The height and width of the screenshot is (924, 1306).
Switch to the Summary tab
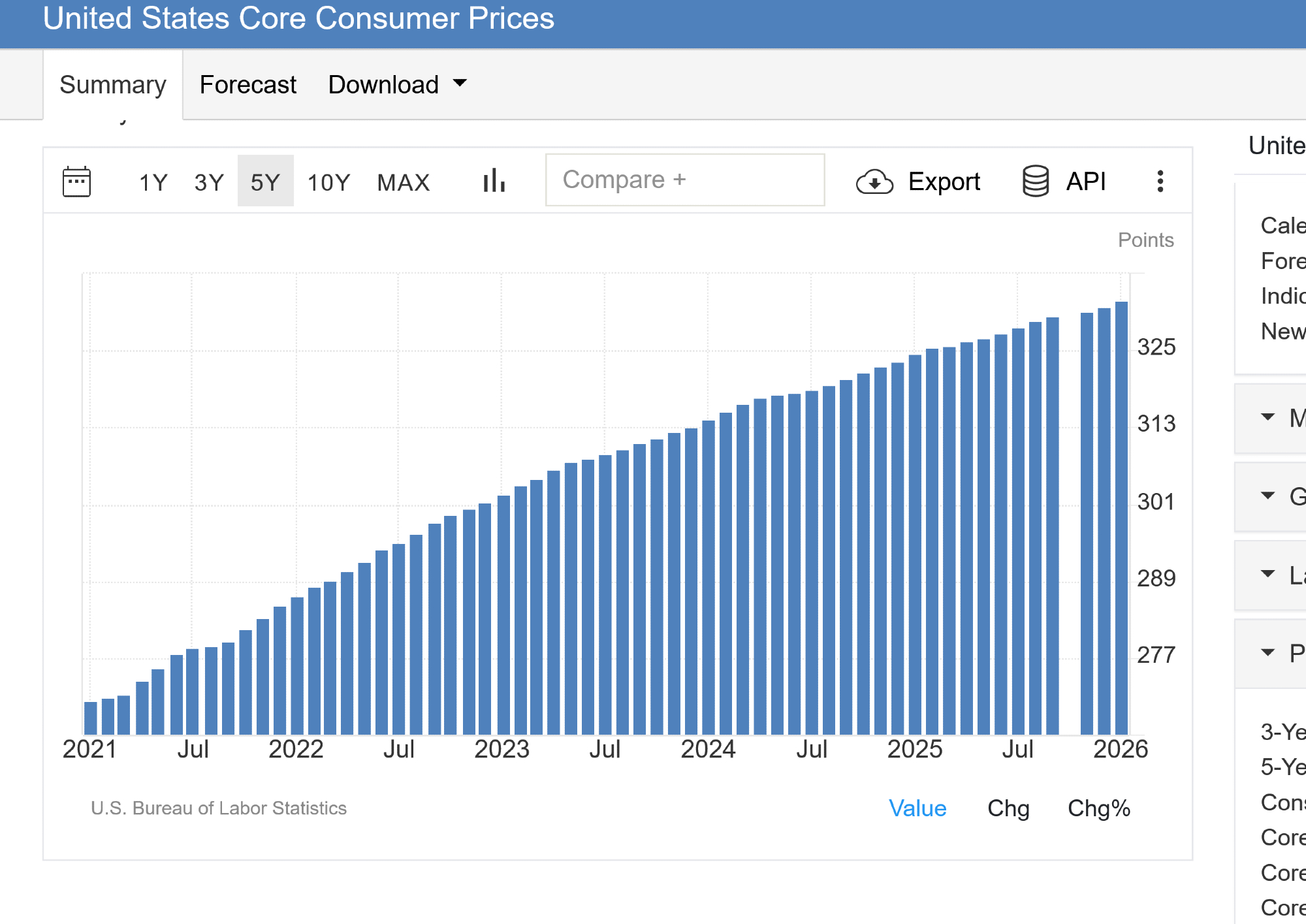(113, 85)
